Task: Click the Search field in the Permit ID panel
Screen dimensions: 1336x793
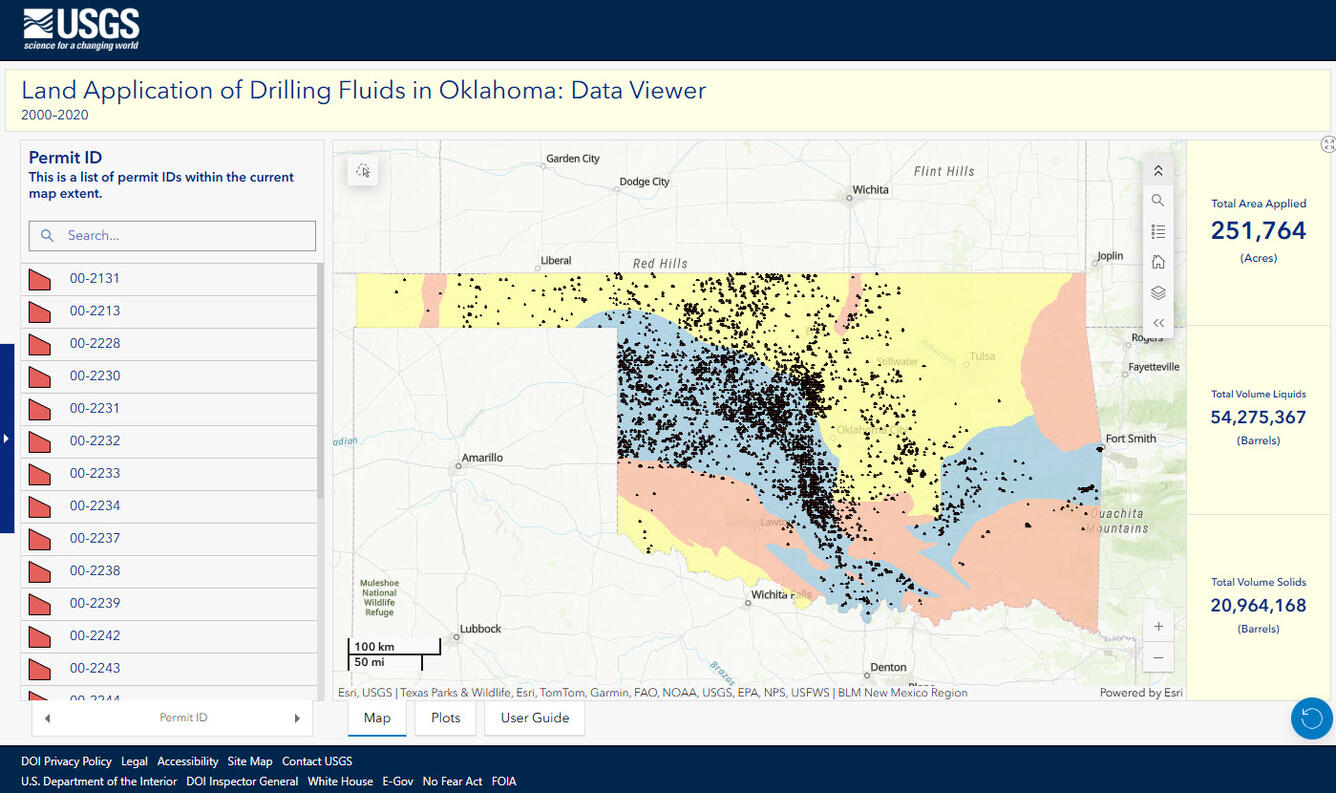Action: point(171,235)
